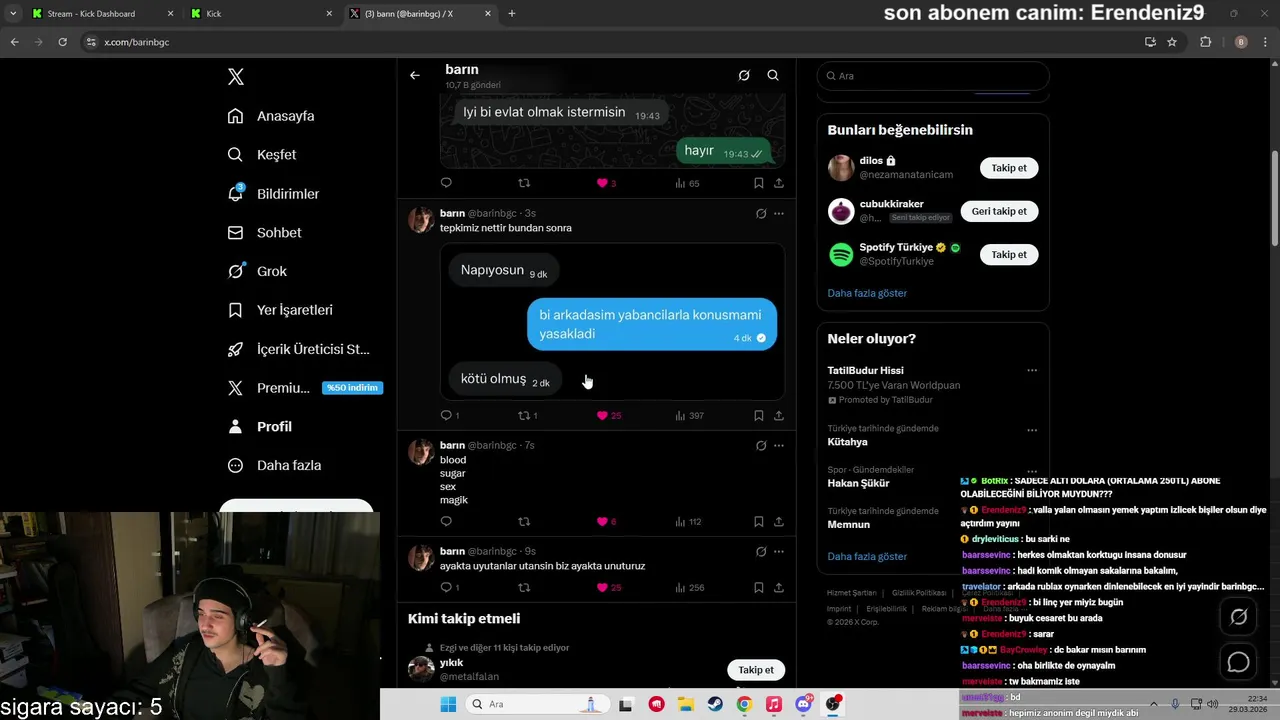The width and height of the screenshot is (1280, 720).
Task: Repost the 'ayakta uyutanlar' post
Action: coord(524,587)
